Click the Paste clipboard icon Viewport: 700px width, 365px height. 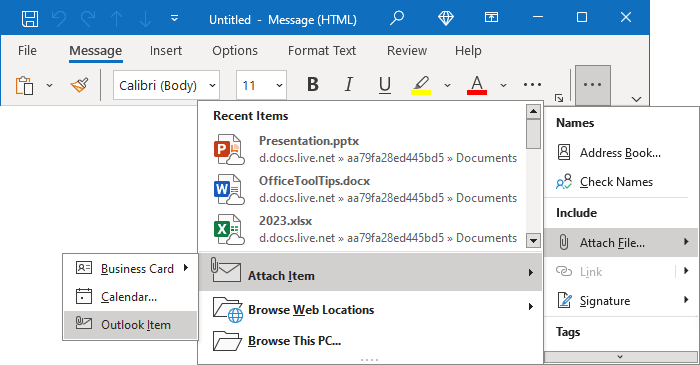25,85
